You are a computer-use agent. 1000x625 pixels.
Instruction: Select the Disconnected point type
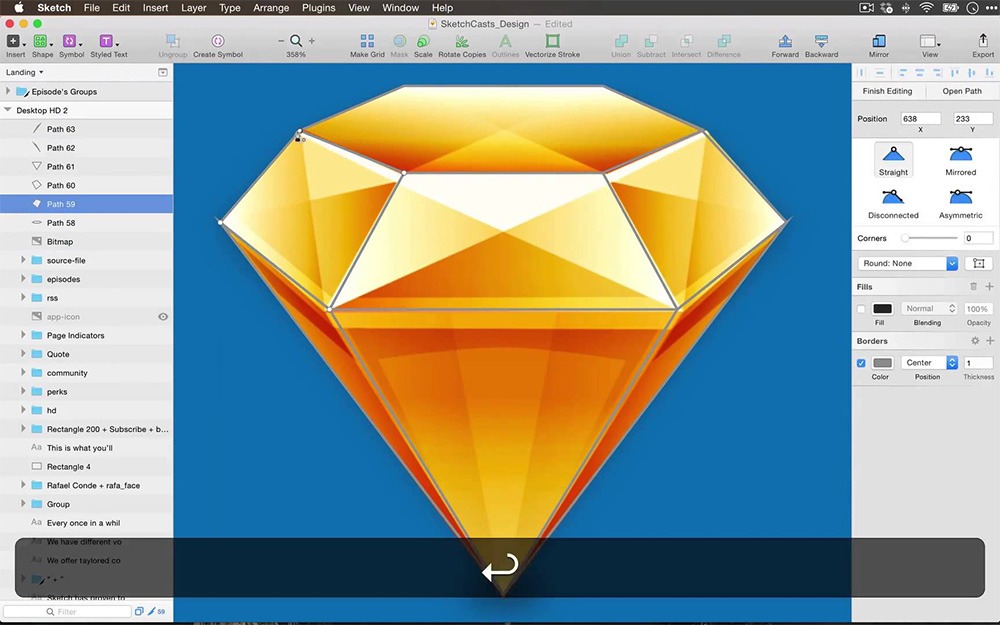pyautogui.click(x=893, y=202)
